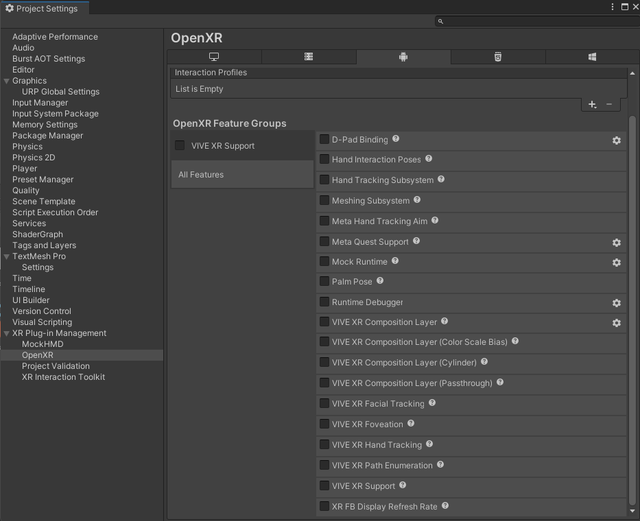Open Burst AOT Settings
This screenshot has height=521, width=640.
[x=49, y=59]
